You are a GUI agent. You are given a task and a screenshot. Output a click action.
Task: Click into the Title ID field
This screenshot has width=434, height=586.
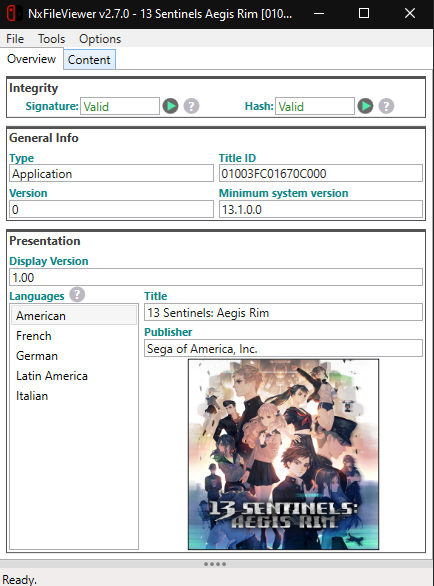point(321,173)
